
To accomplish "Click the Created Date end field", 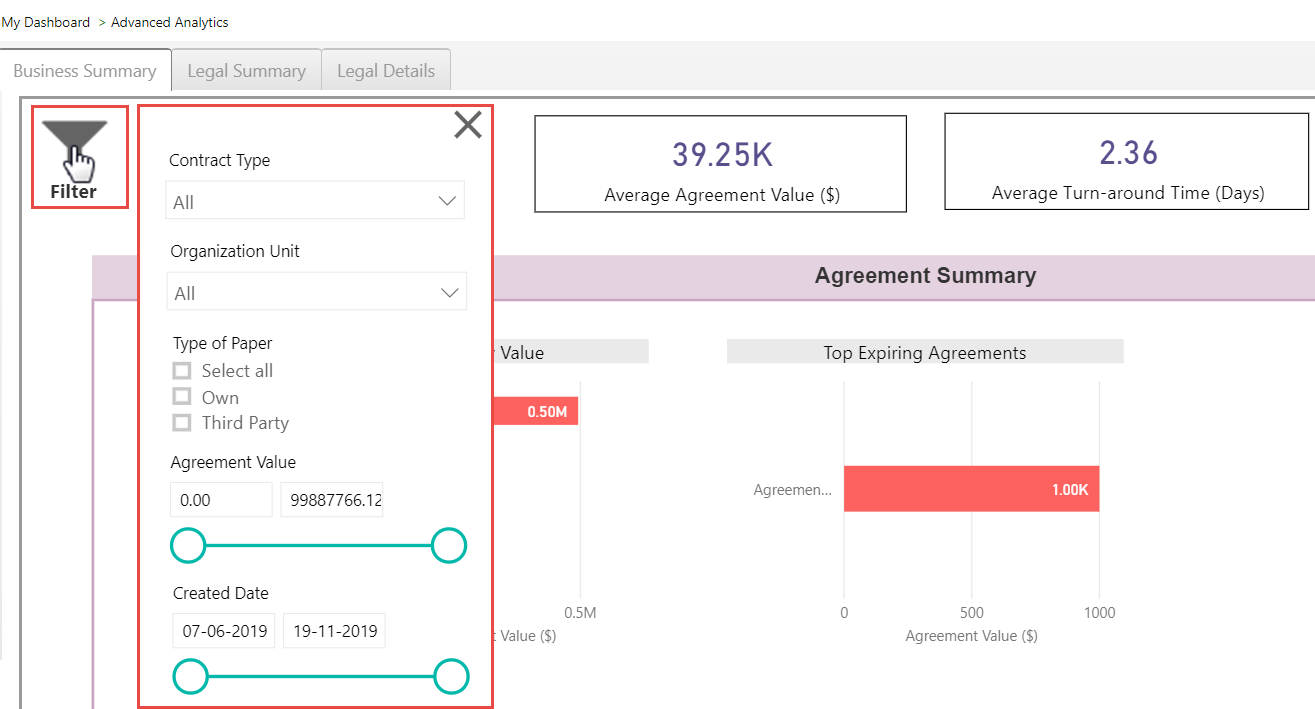I will point(334,631).
